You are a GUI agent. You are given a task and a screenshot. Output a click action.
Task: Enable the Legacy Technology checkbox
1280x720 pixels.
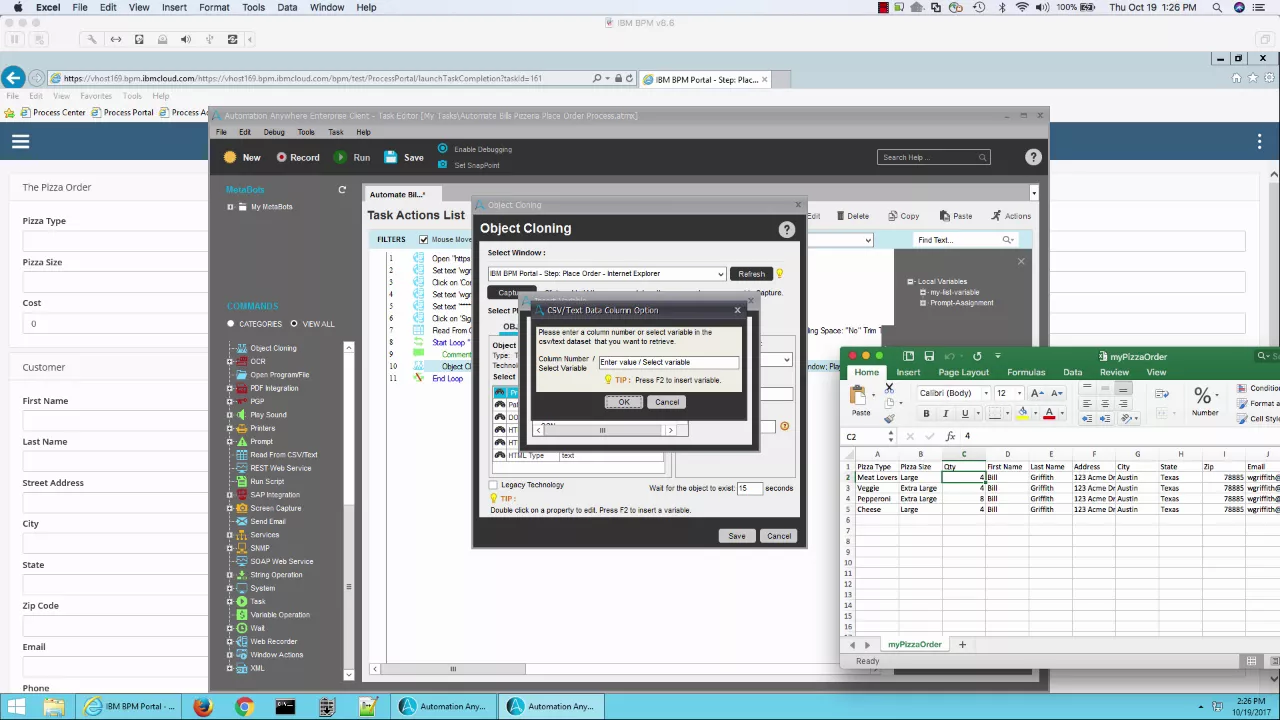point(493,485)
